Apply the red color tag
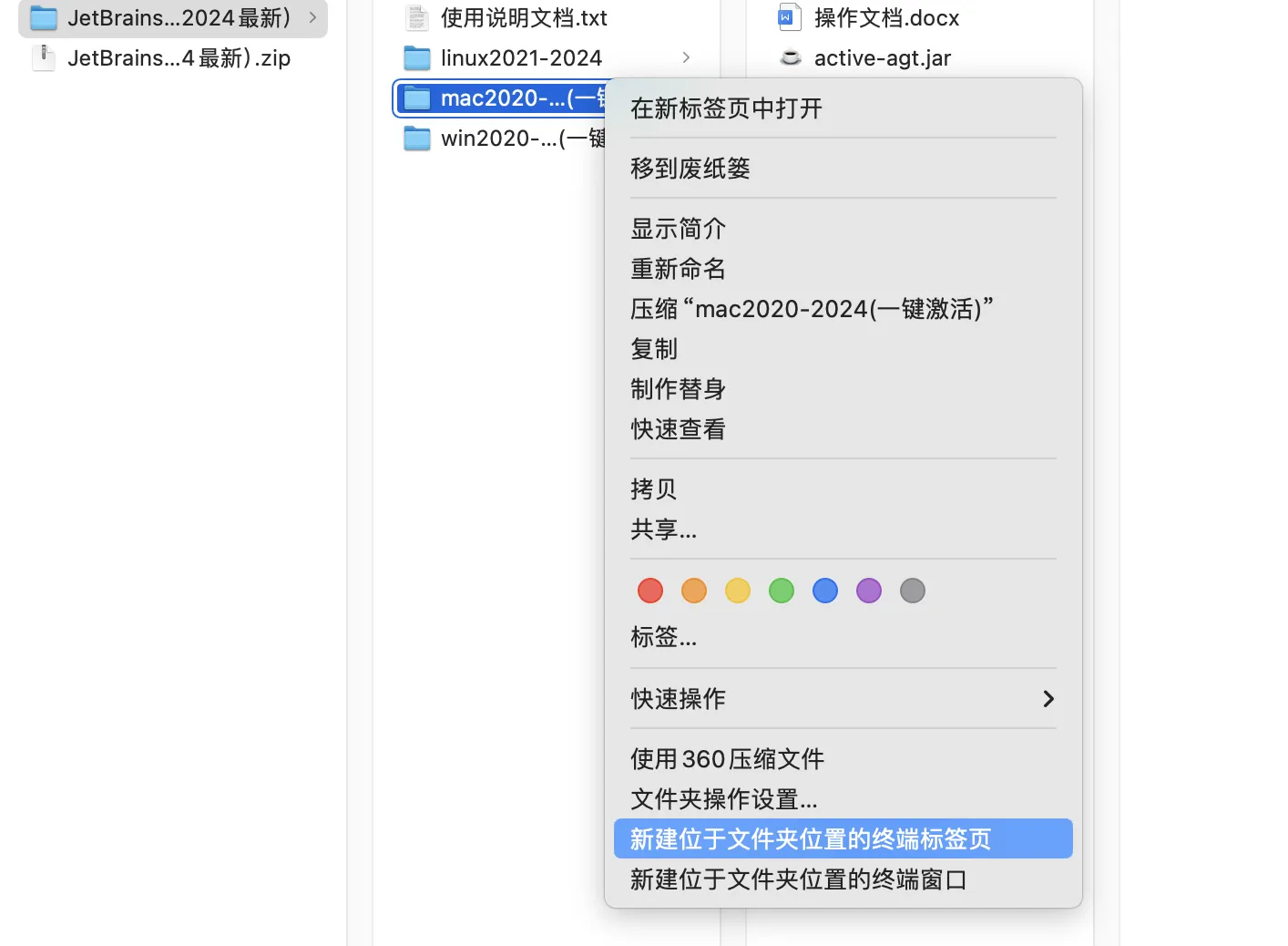The height and width of the screenshot is (946, 1288). click(650, 591)
